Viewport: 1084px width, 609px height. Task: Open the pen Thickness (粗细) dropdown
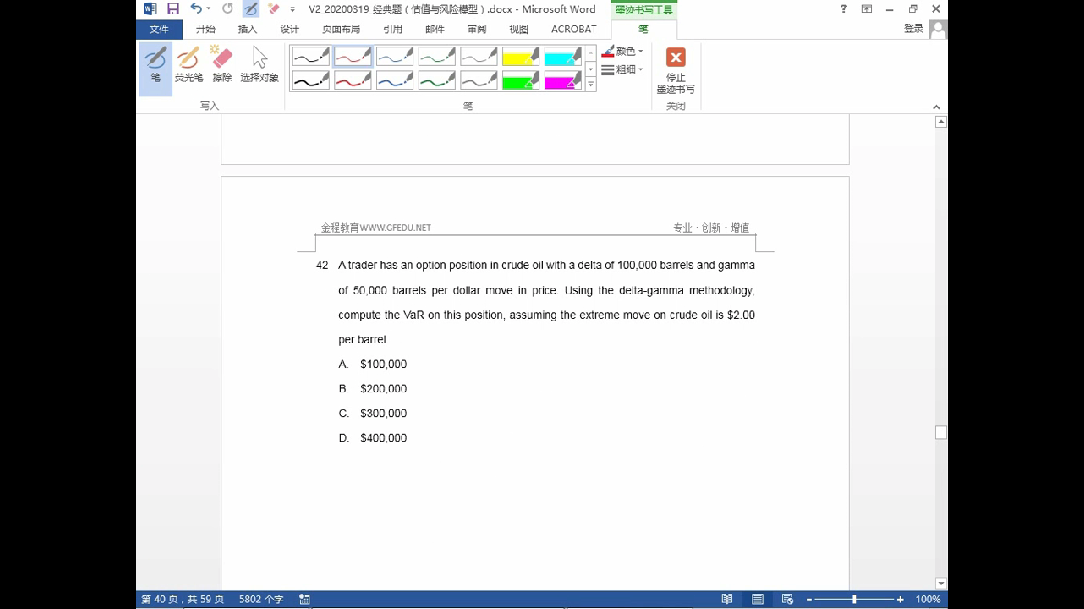click(623, 70)
